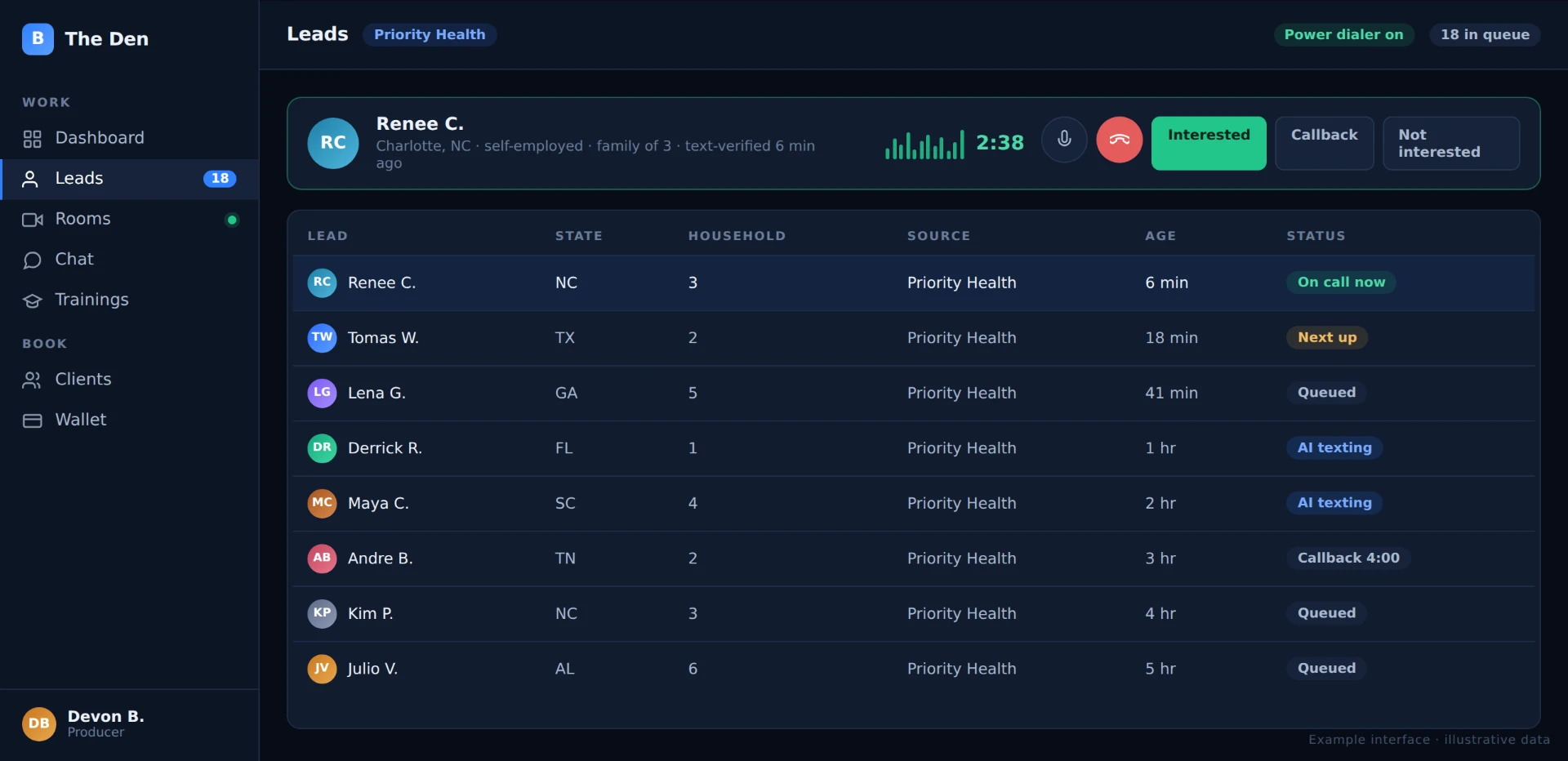Click the Trainings graduation cap icon

coord(32,300)
